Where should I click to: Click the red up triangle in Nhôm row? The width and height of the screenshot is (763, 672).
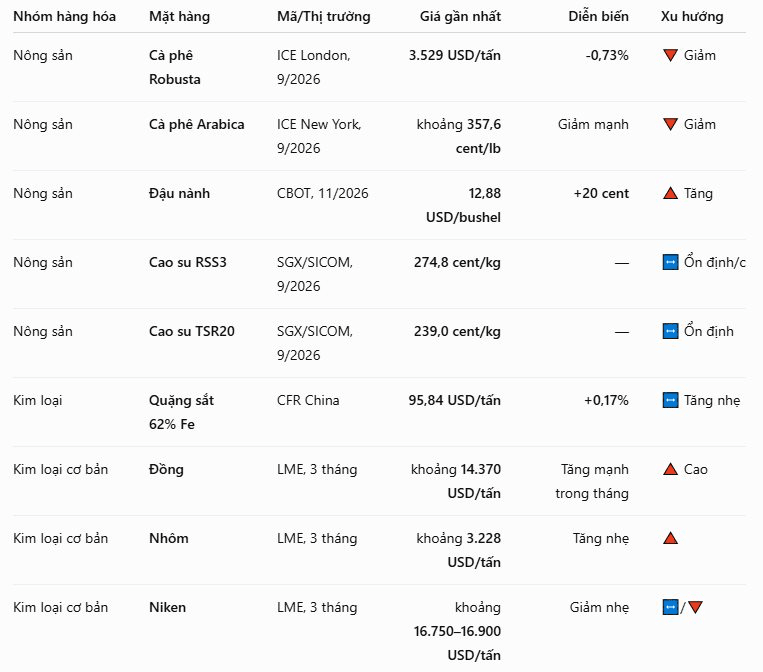tap(670, 539)
